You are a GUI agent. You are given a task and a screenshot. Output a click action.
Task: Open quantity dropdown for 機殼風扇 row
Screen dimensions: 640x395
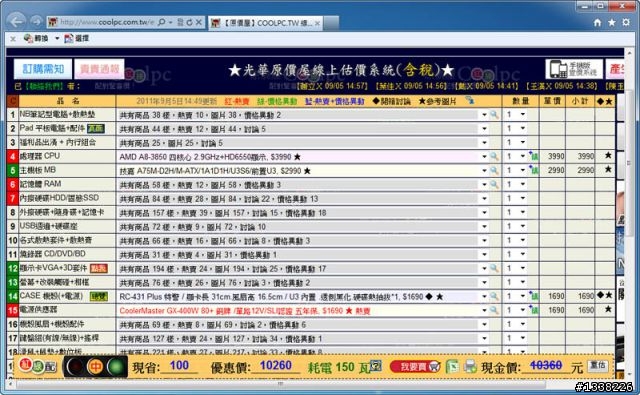click(x=523, y=324)
